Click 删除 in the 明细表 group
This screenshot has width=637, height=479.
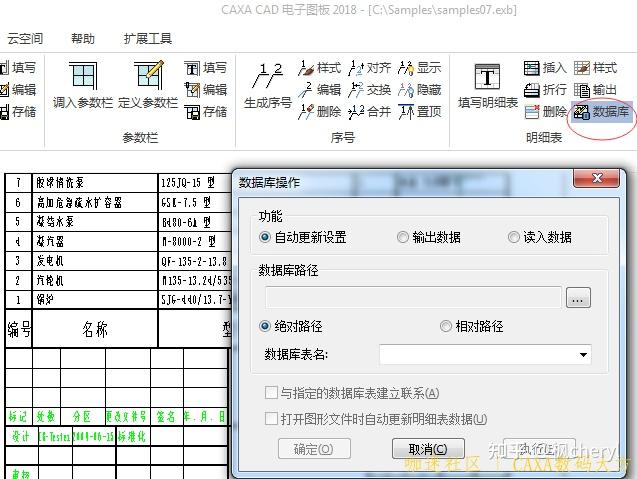(545, 111)
